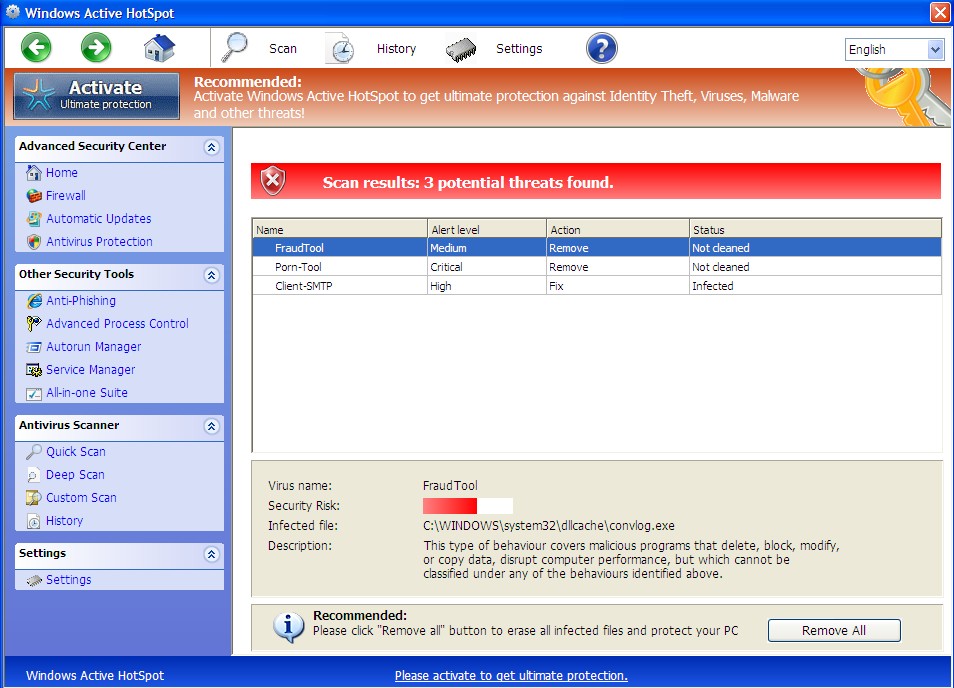This screenshot has width=954, height=688.
Task: Select the FraudTool threat row
Action: pos(597,248)
